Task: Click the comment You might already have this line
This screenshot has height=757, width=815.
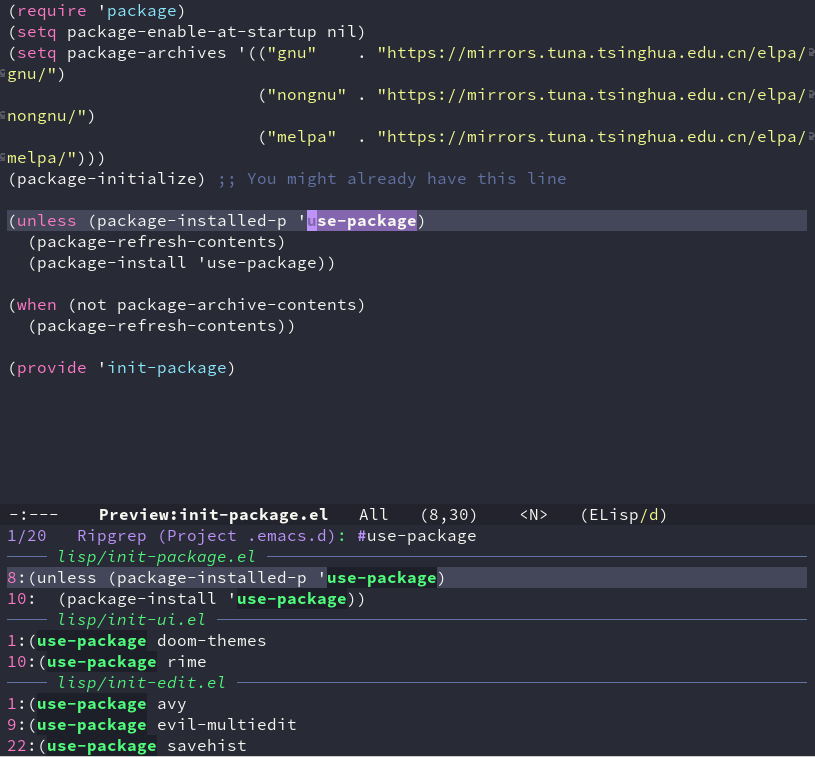Action: pyautogui.click(x=392, y=179)
